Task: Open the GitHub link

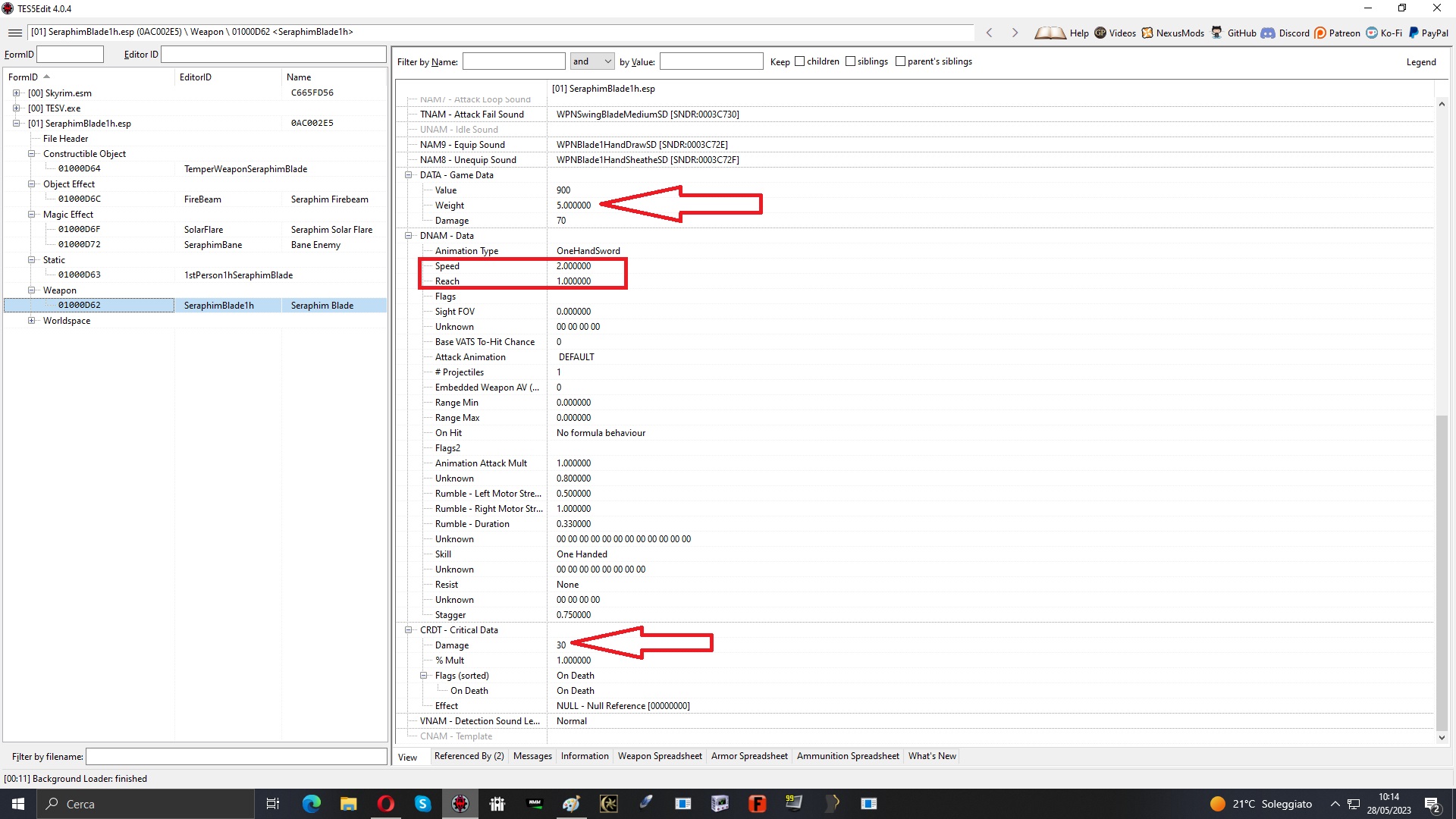Action: pos(1233,33)
